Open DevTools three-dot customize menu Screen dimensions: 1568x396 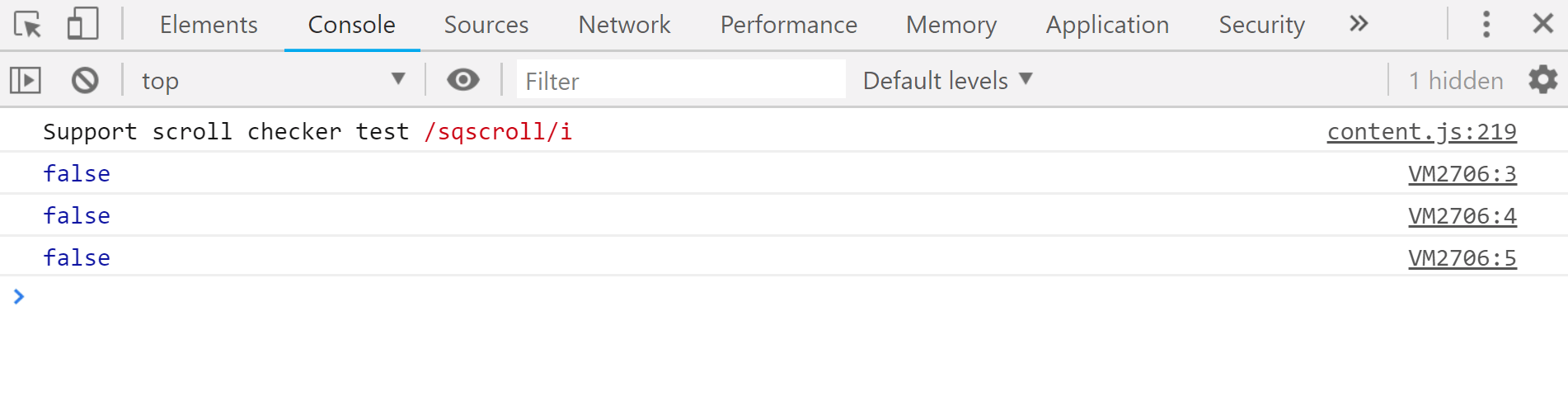pos(1486,24)
